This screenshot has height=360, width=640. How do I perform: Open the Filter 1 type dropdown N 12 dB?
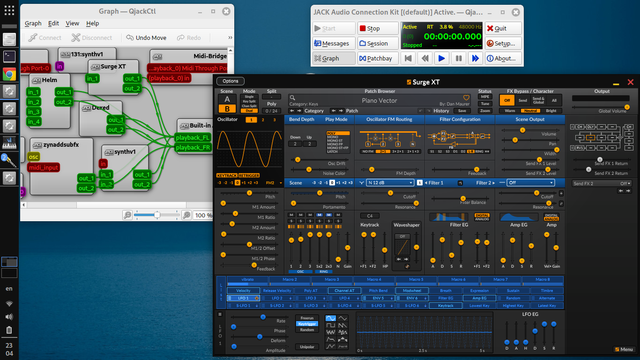pos(390,183)
